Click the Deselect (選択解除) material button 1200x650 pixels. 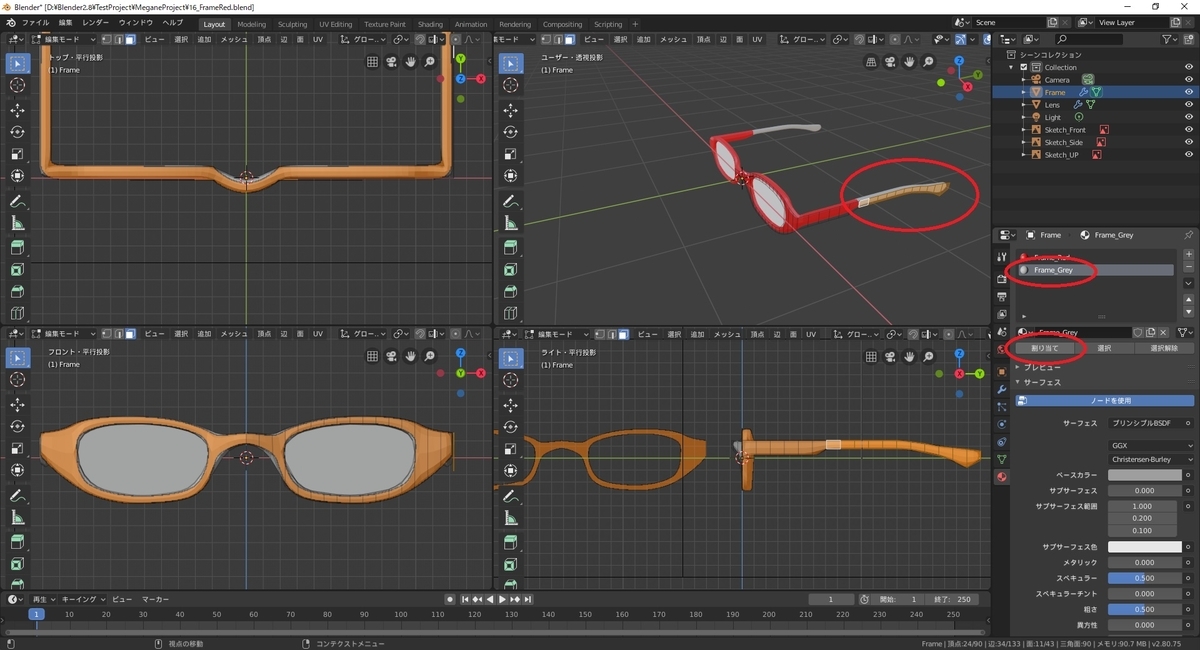pos(1164,348)
